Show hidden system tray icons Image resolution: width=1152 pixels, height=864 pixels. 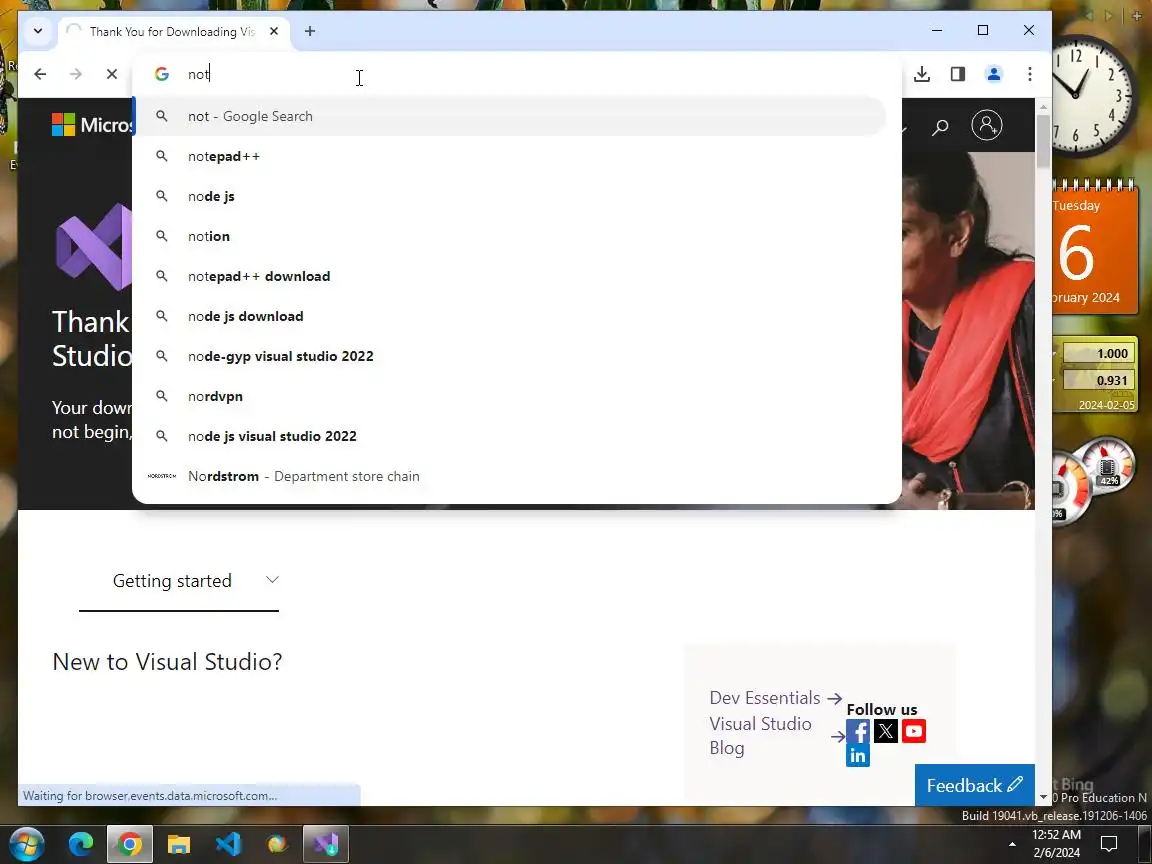[1012, 844]
